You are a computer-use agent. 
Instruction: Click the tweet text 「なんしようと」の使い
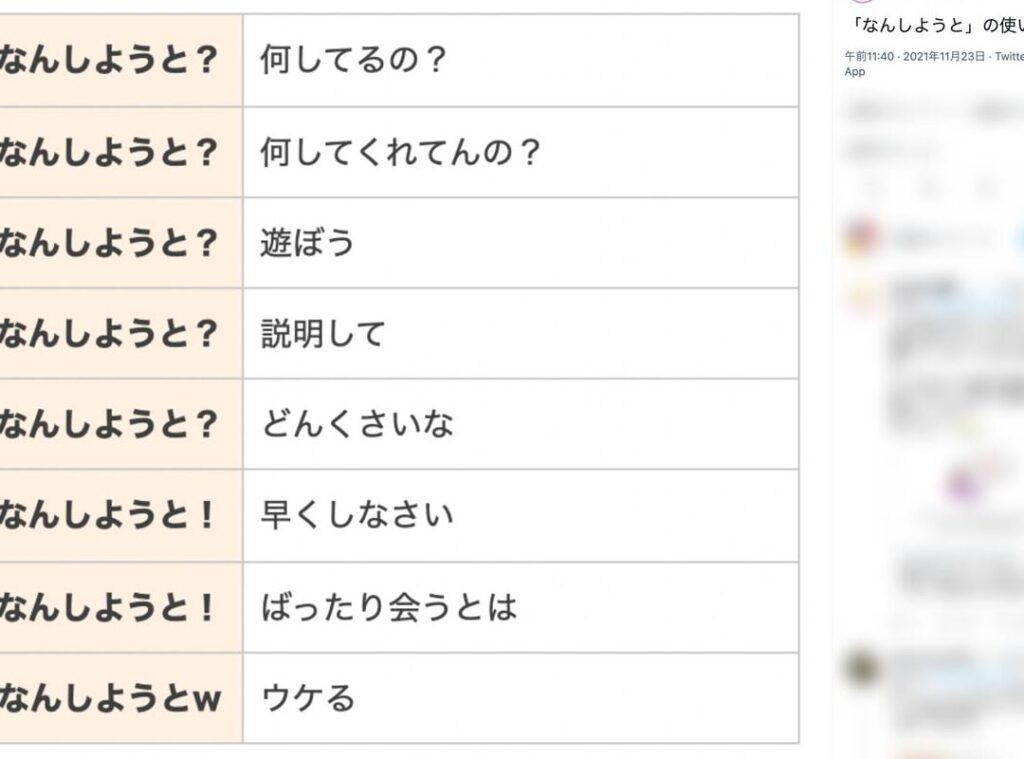(935, 24)
